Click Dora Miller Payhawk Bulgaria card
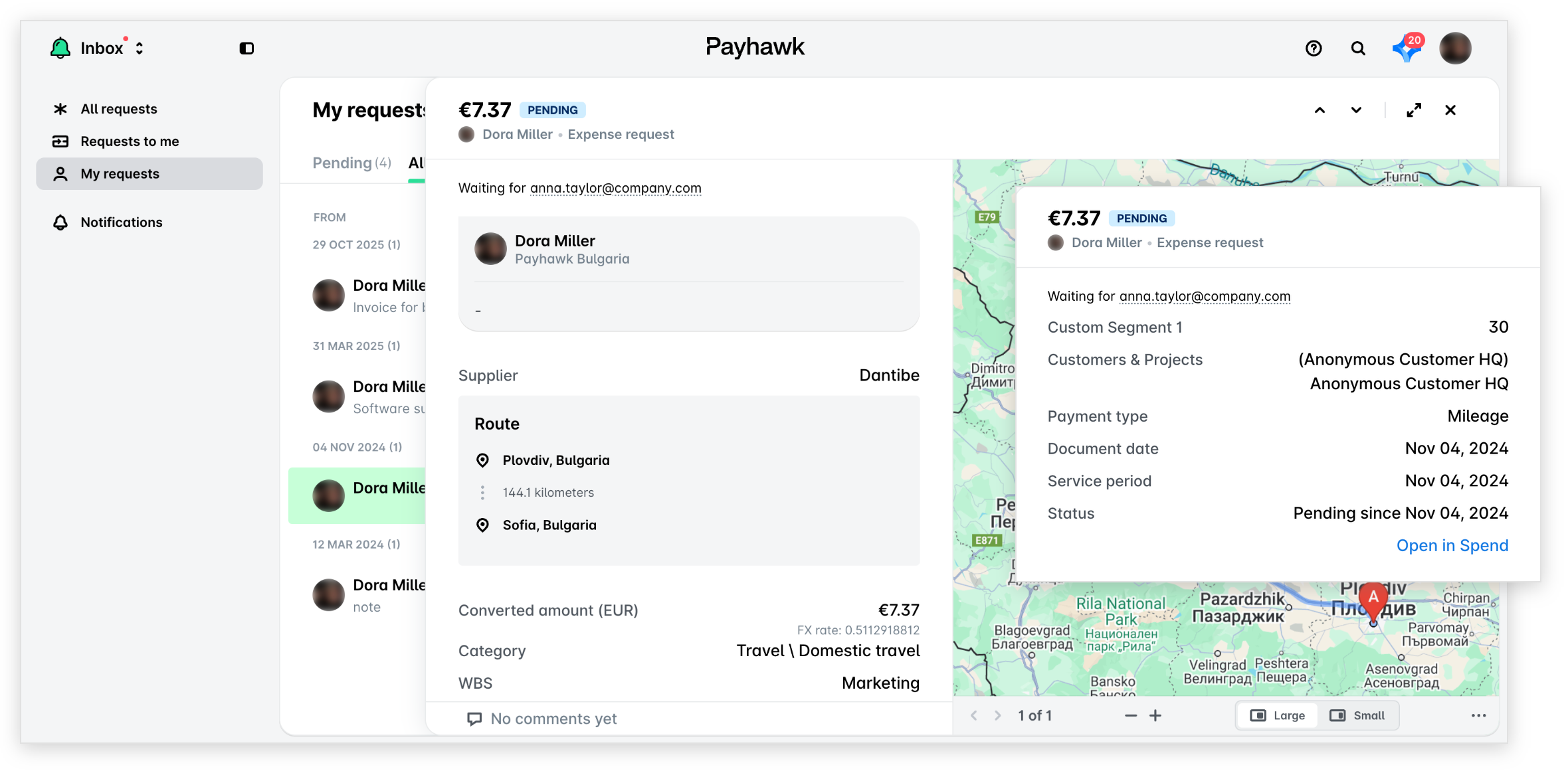The height and width of the screenshot is (777, 1568). 689,274
